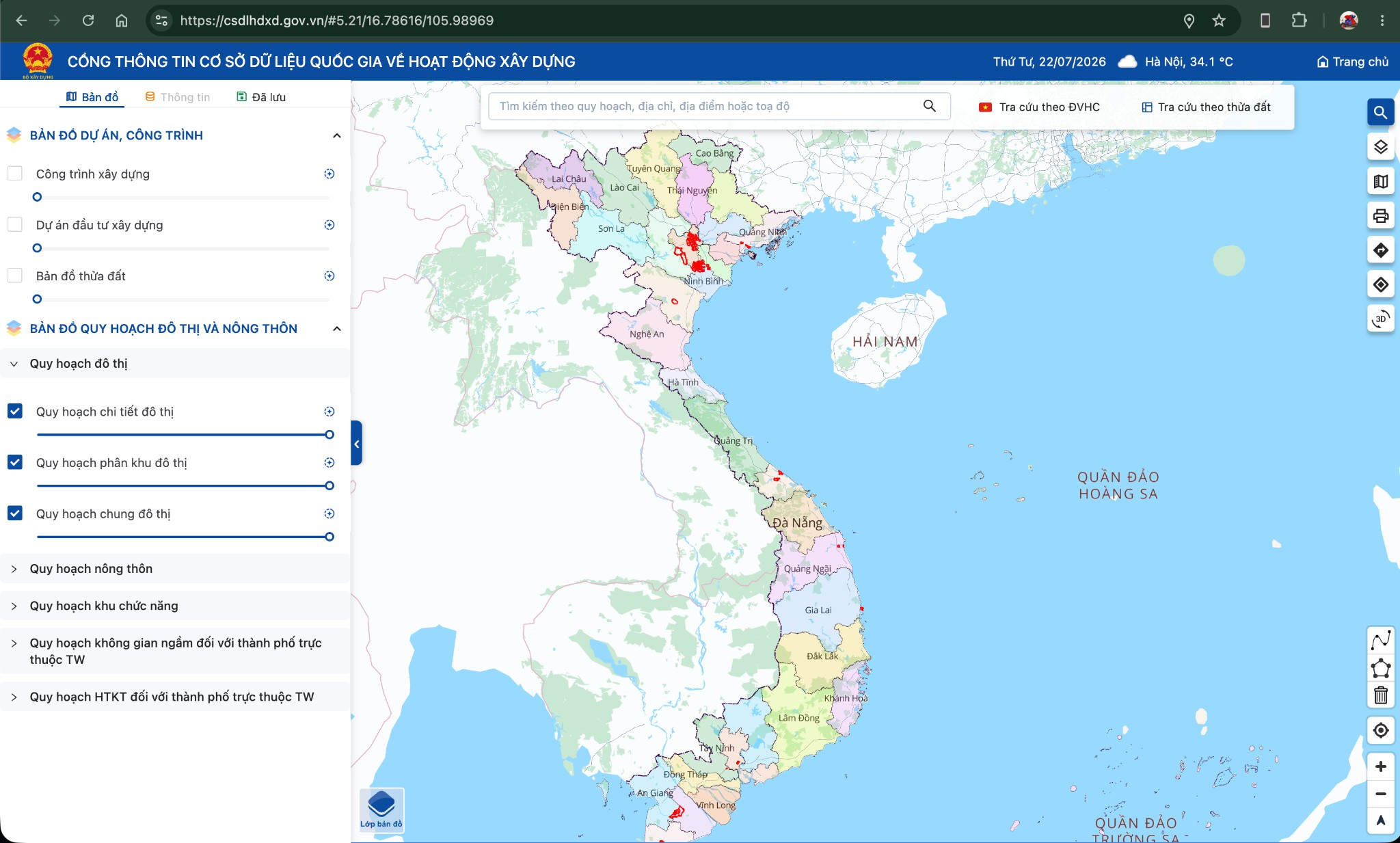
Task: Uncheck Quy hoạch phân khu đô thị
Action: (15, 462)
